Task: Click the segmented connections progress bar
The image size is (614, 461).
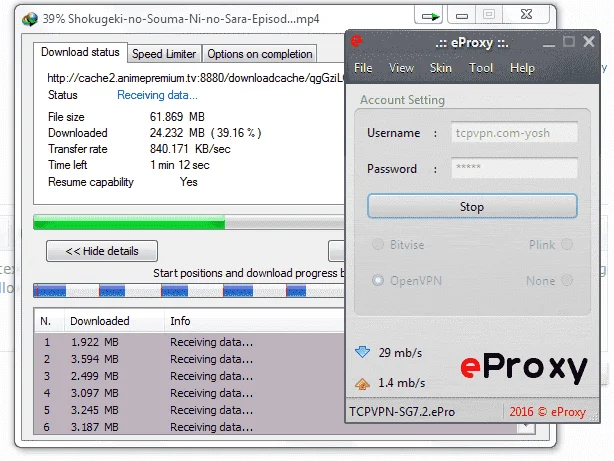Action: coord(189,291)
